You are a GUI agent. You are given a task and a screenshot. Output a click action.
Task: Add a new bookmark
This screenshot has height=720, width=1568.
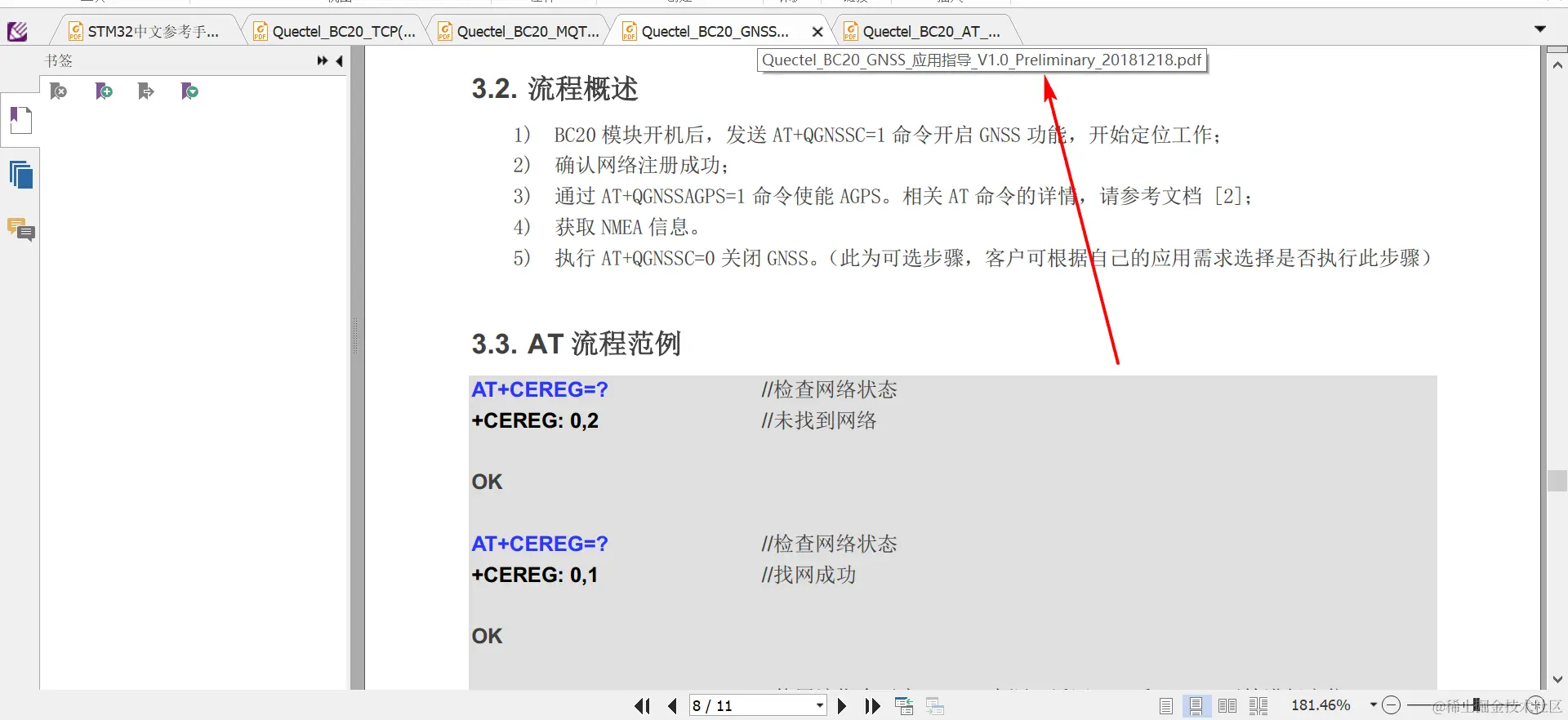click(x=104, y=91)
